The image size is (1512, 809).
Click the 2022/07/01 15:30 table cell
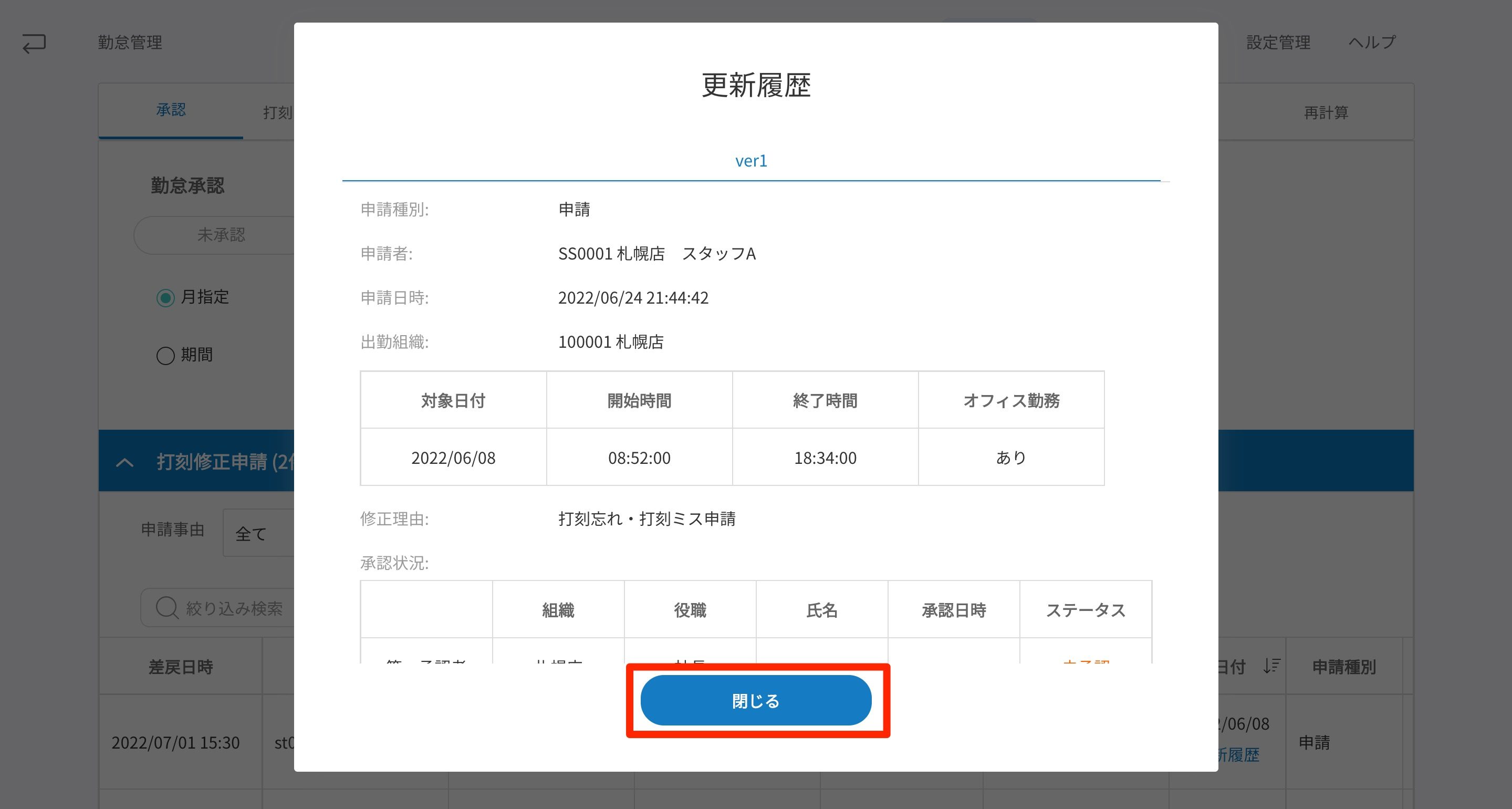click(175, 743)
